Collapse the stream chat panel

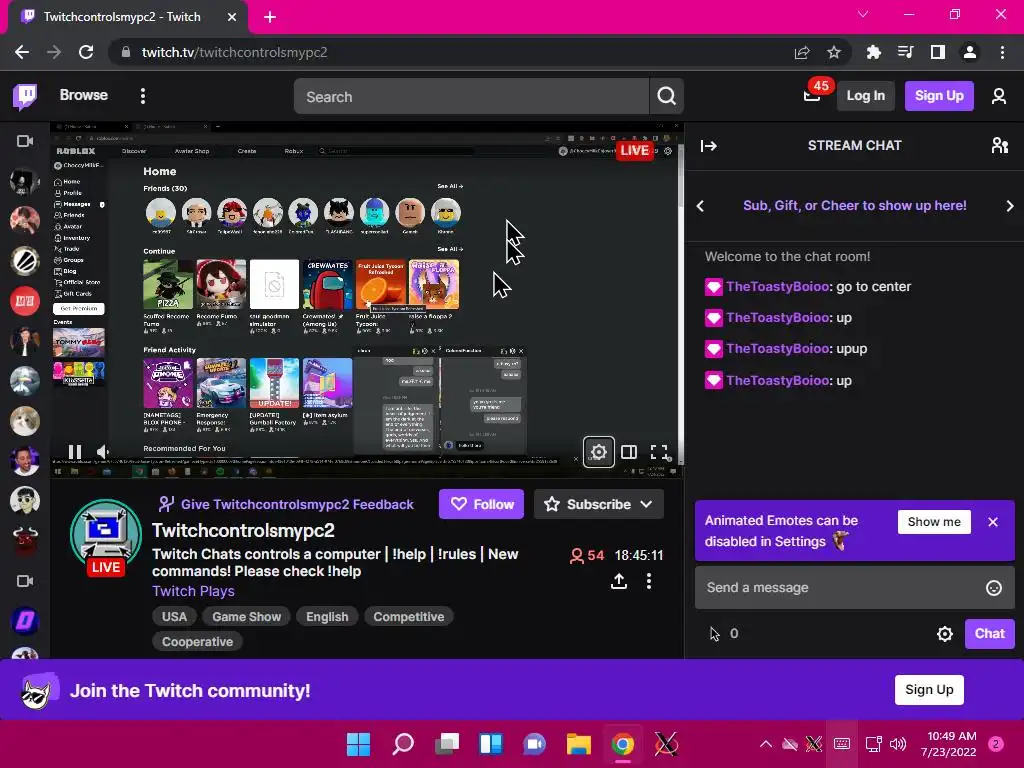click(709, 146)
